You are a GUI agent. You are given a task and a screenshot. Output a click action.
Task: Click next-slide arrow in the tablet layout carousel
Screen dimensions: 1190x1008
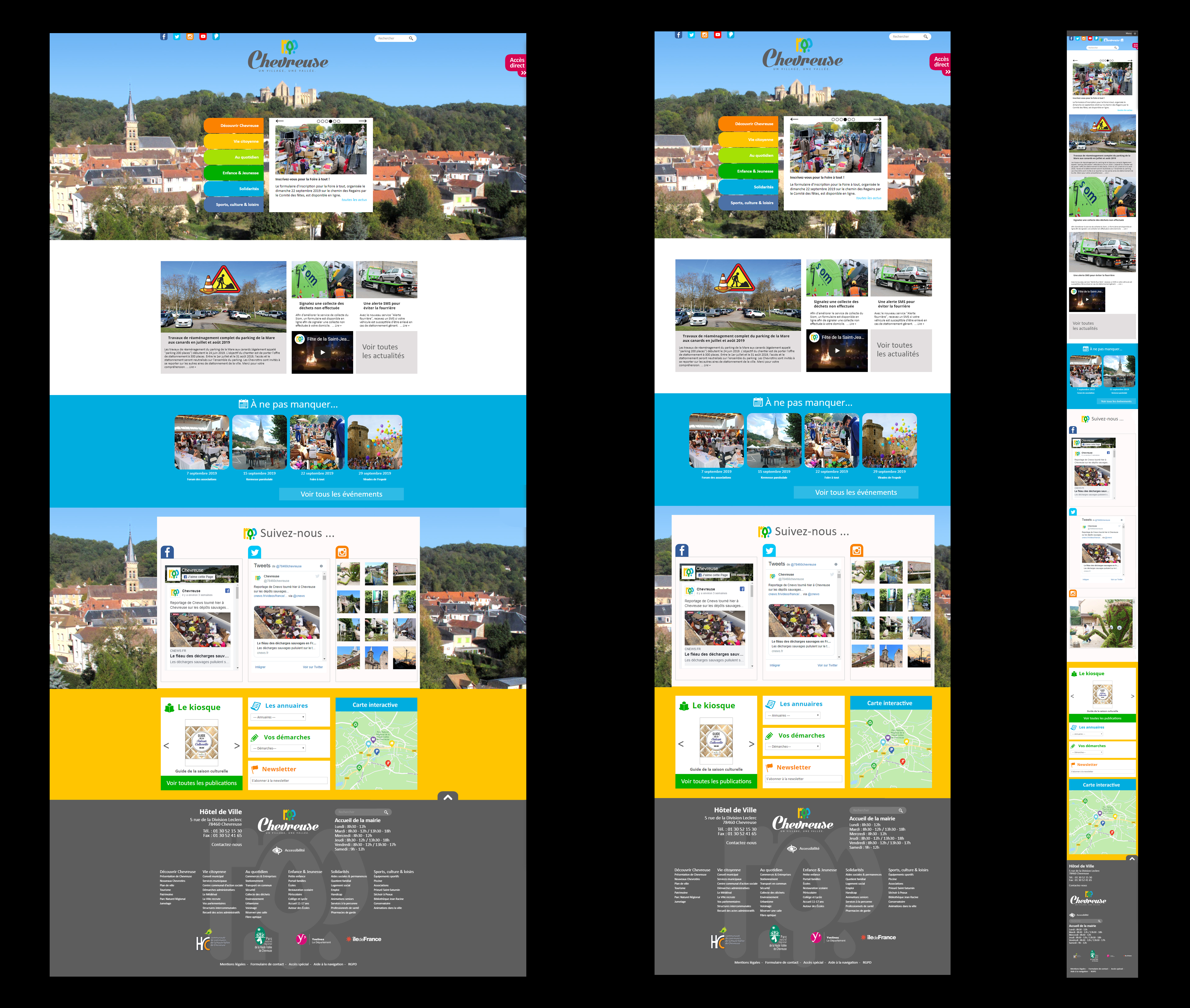tap(877, 119)
